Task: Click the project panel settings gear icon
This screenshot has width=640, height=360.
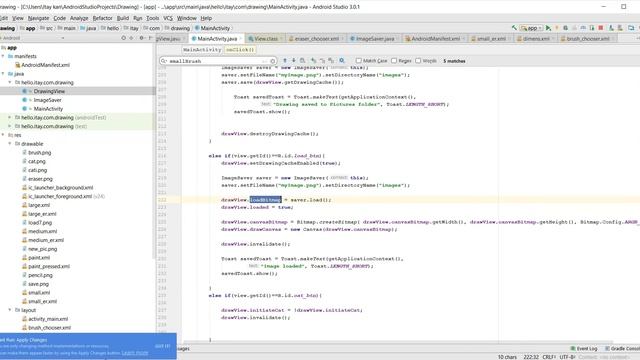Action: (142, 38)
